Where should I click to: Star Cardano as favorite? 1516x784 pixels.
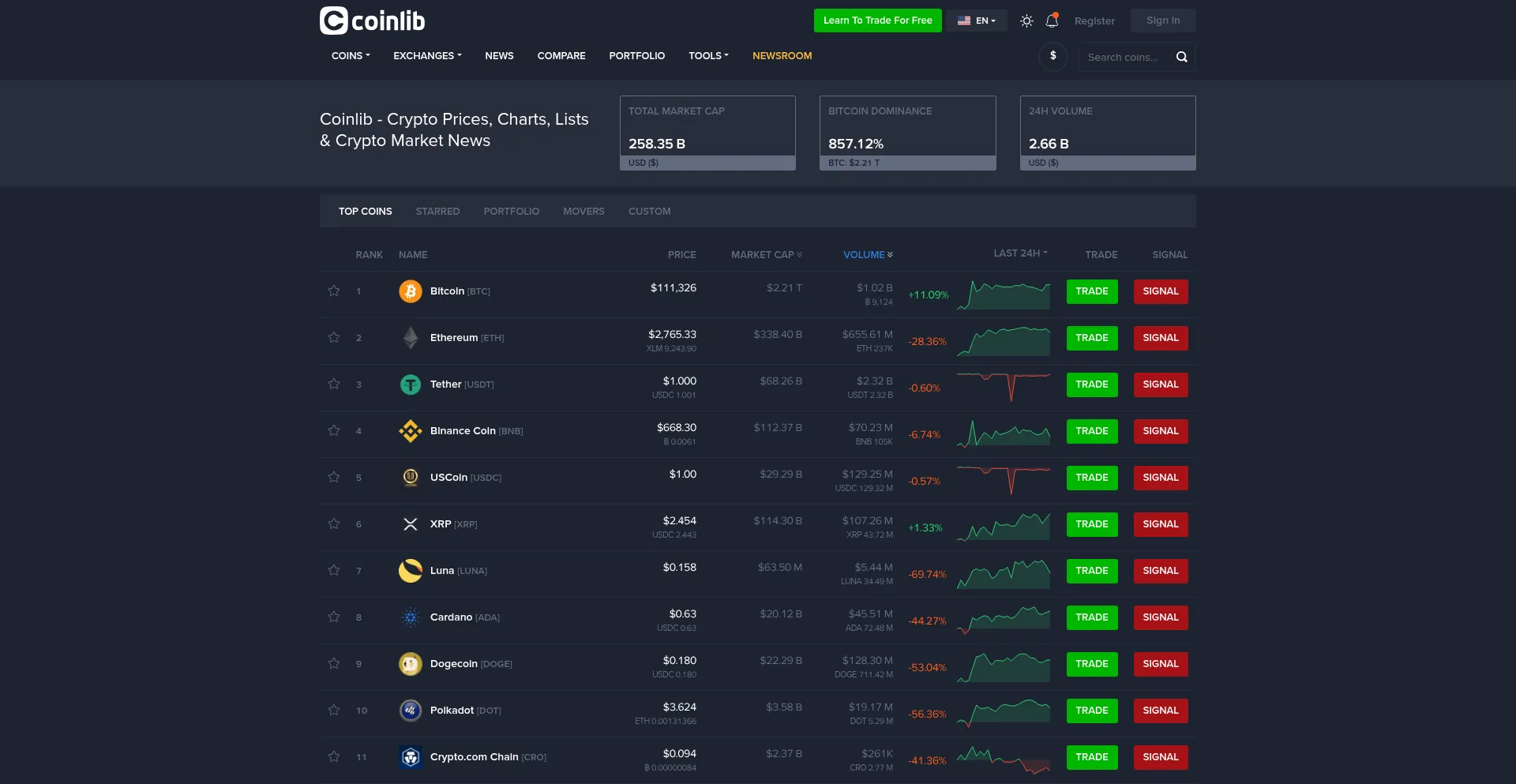point(334,617)
